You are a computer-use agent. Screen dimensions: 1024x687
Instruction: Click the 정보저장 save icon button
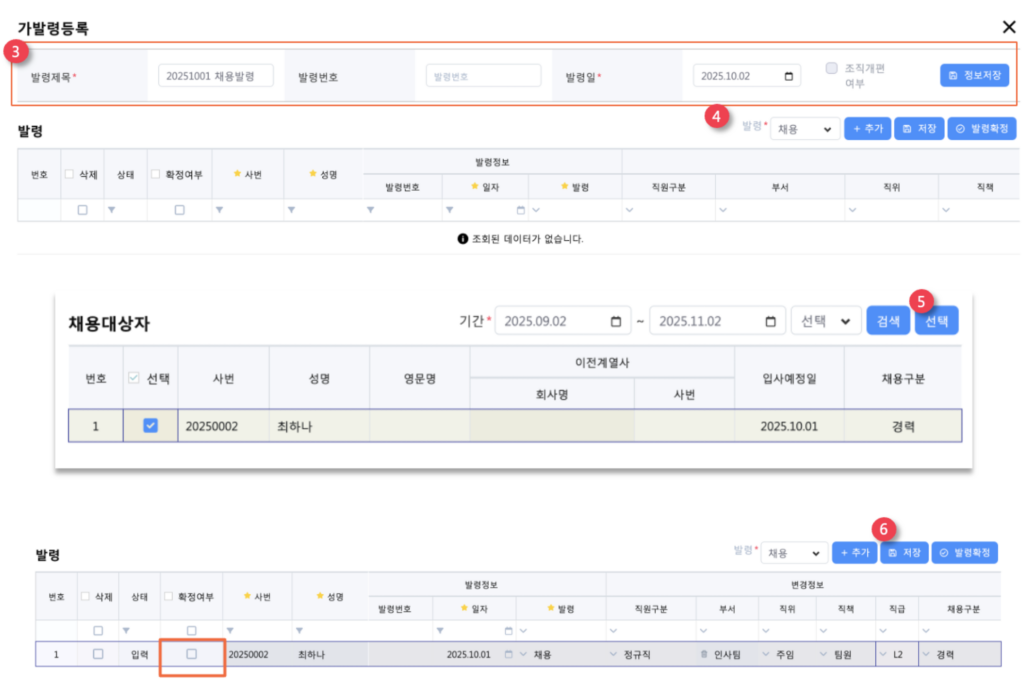pos(974,76)
